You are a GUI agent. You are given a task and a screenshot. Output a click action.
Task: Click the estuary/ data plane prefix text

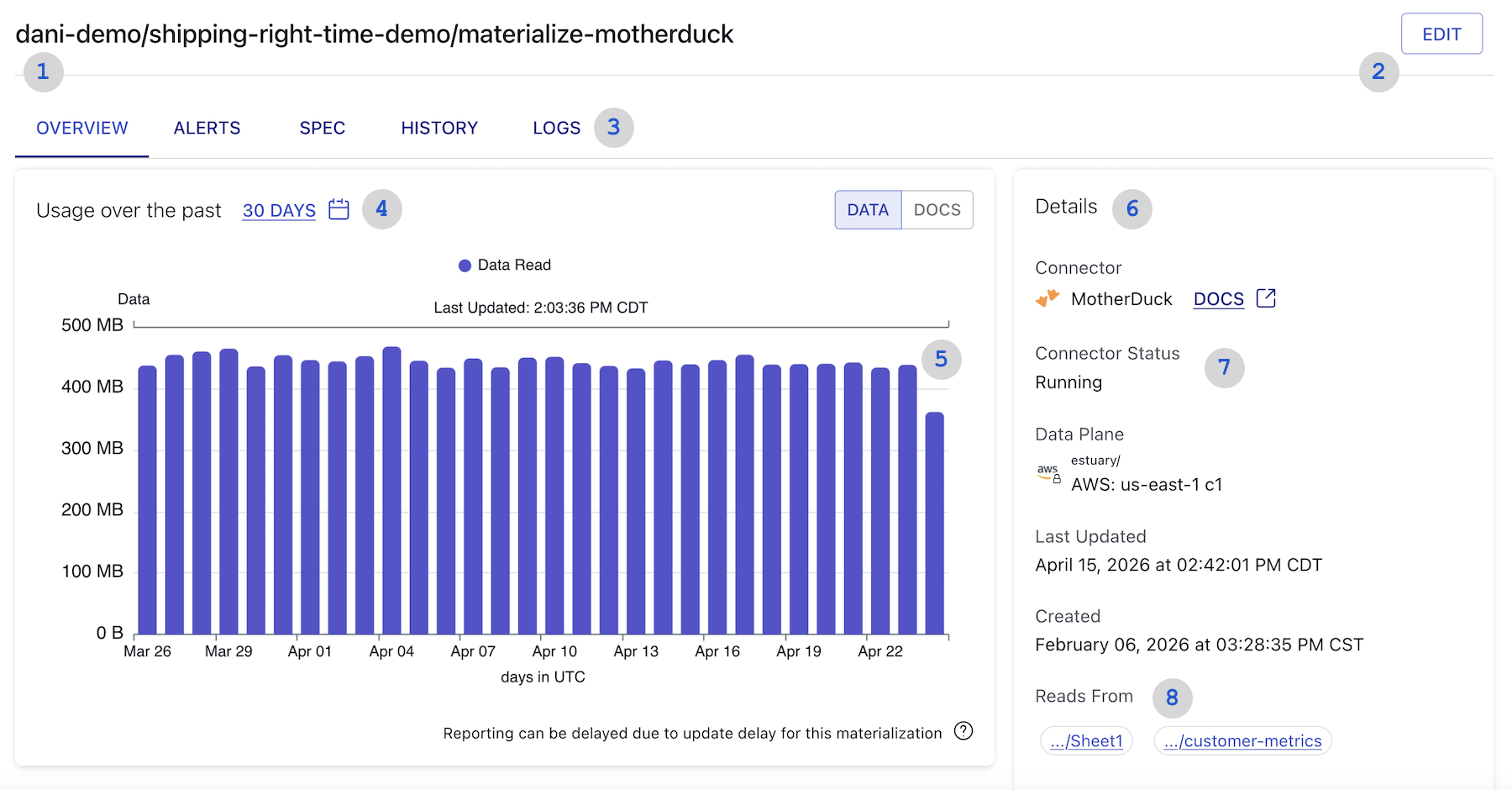pos(1095,461)
